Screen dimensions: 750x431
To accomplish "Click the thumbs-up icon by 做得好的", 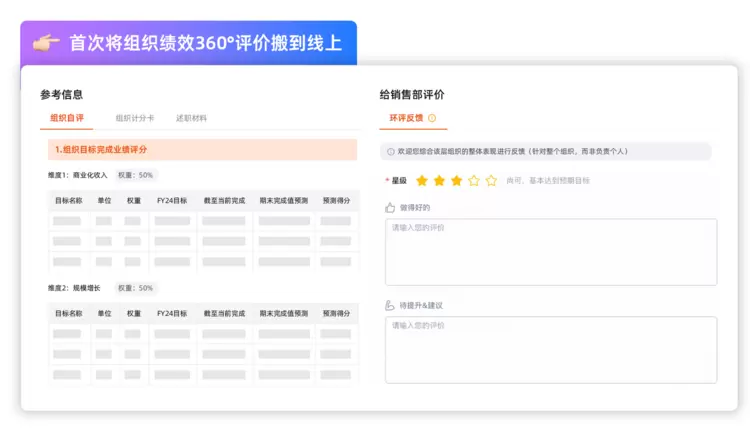I will pyautogui.click(x=390, y=208).
